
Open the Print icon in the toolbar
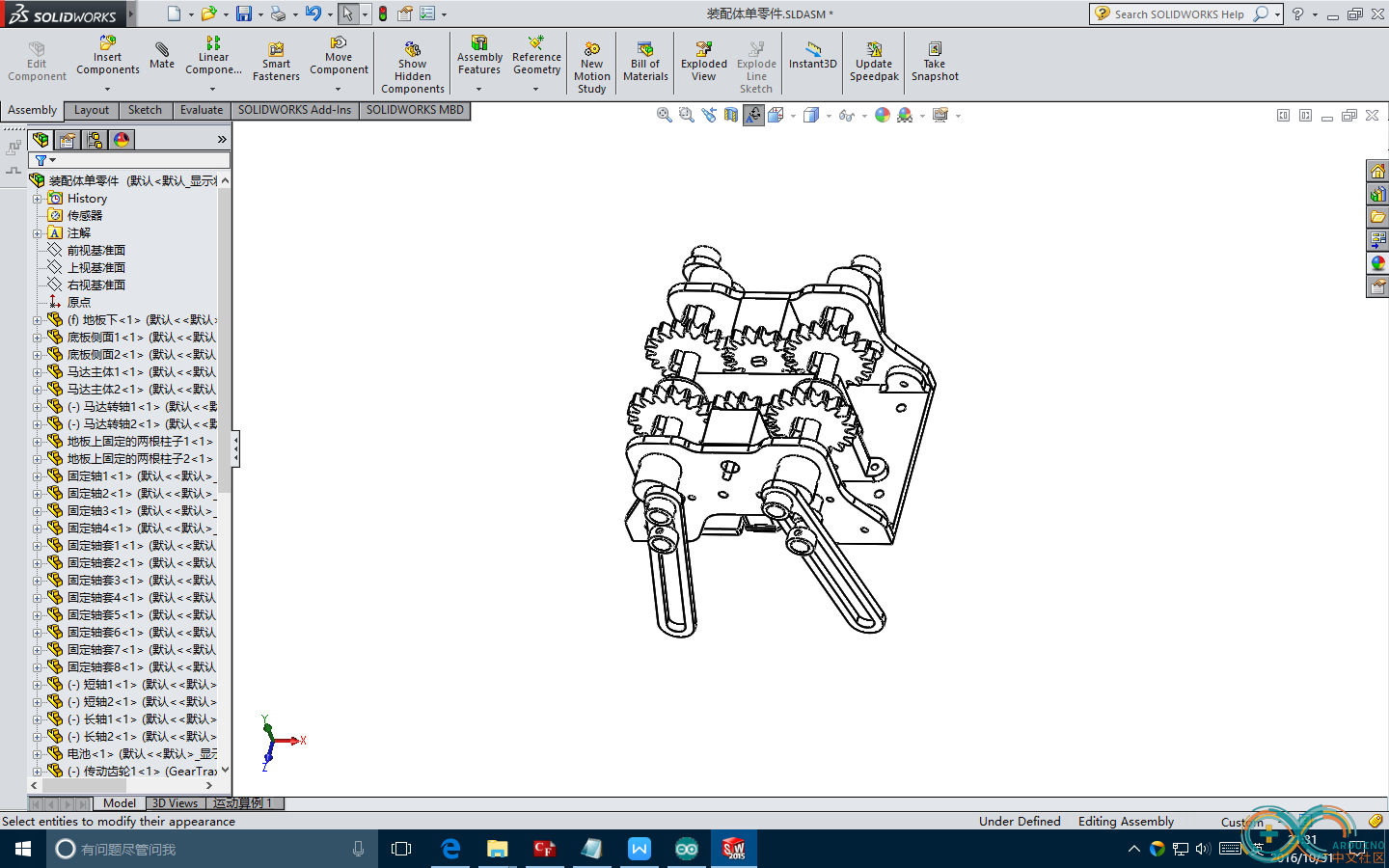pyautogui.click(x=278, y=14)
